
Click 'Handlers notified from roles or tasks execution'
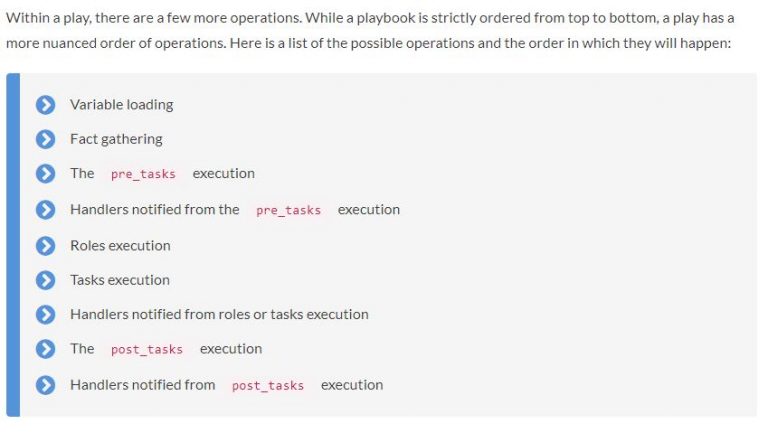[219, 314]
